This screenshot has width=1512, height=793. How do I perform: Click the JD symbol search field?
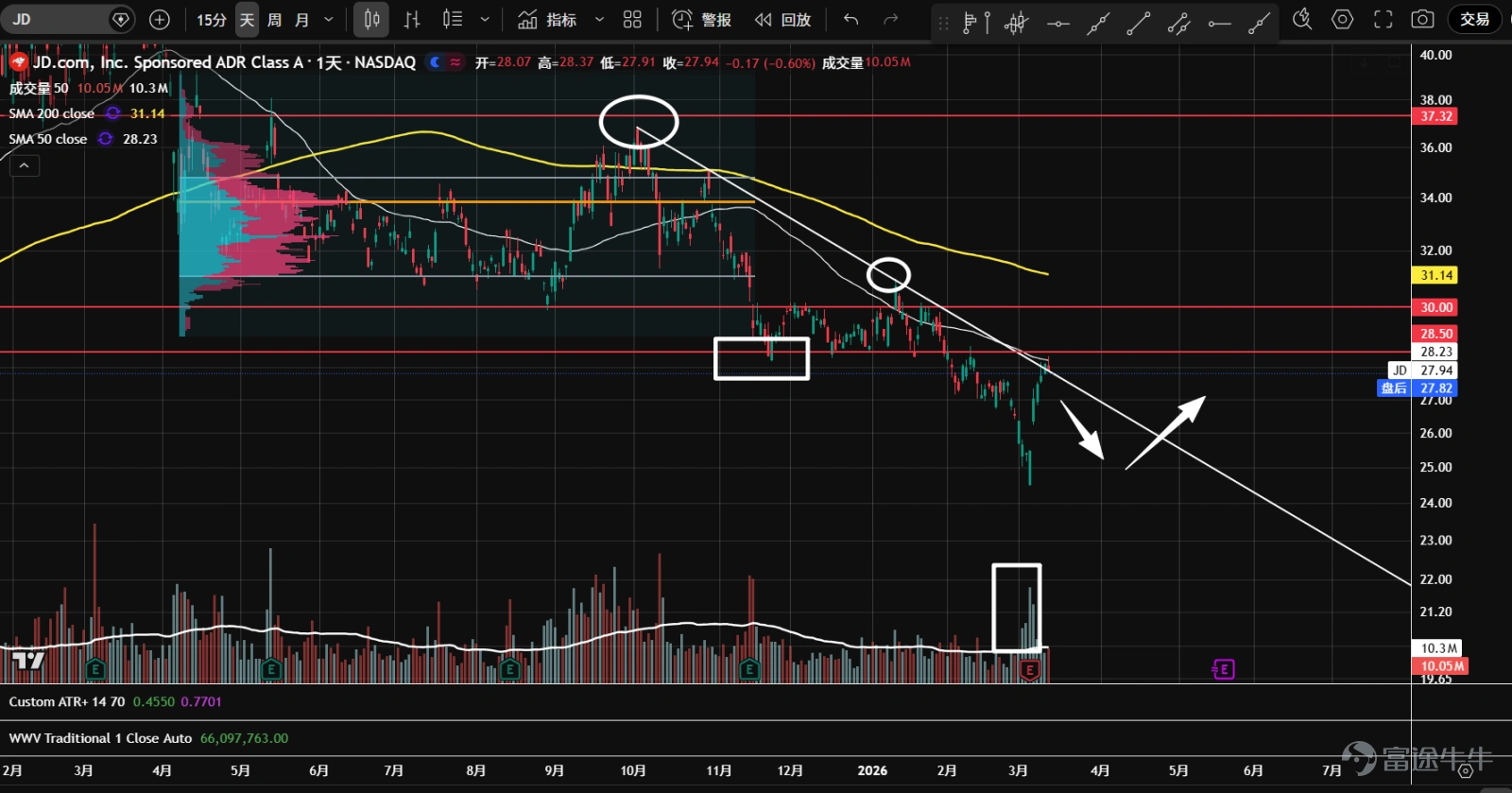pyautogui.click(x=59, y=19)
